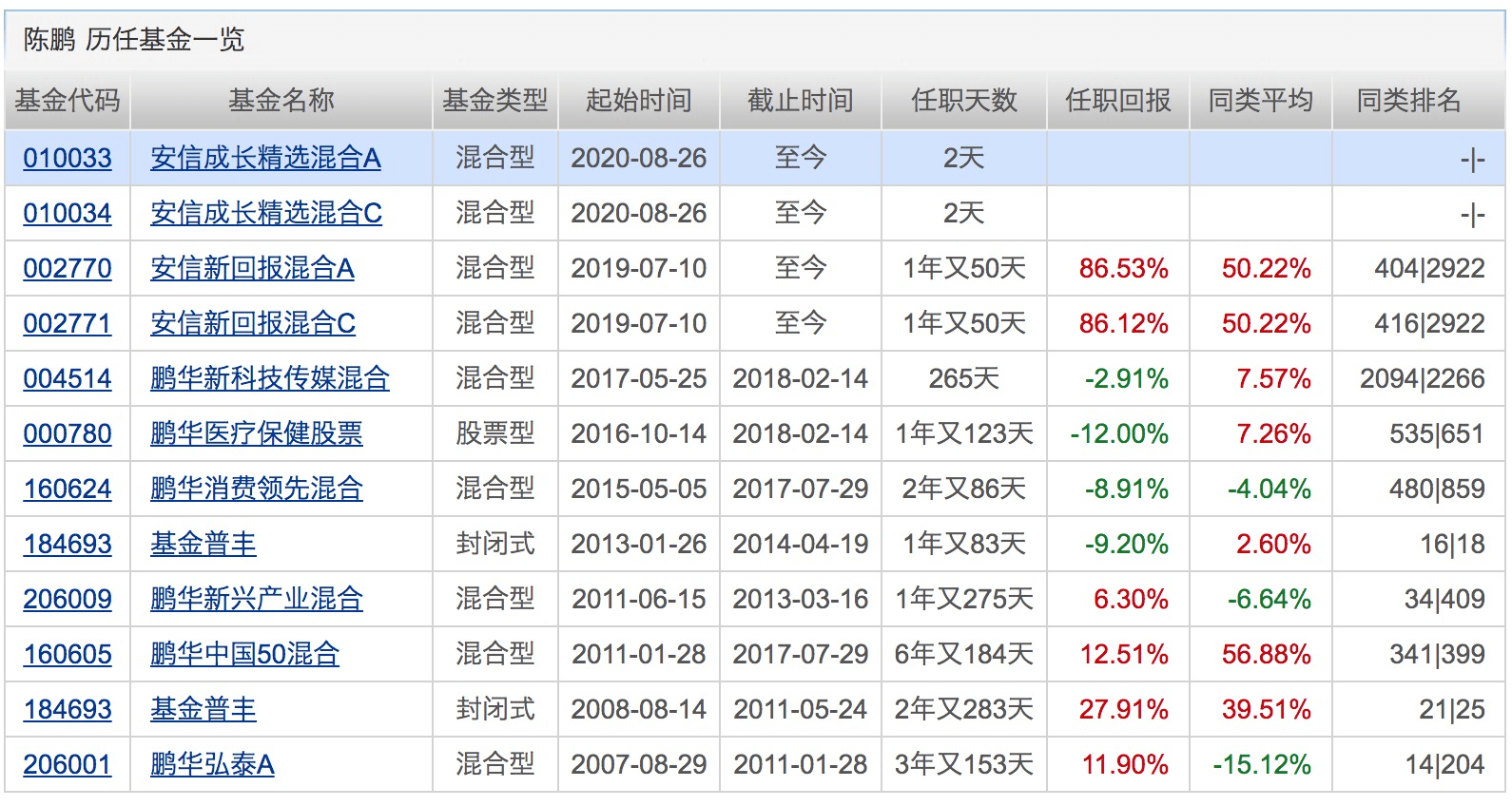Open fund 鹏华弘泰A
The height and width of the screenshot is (806, 1512).
[x=212, y=764]
